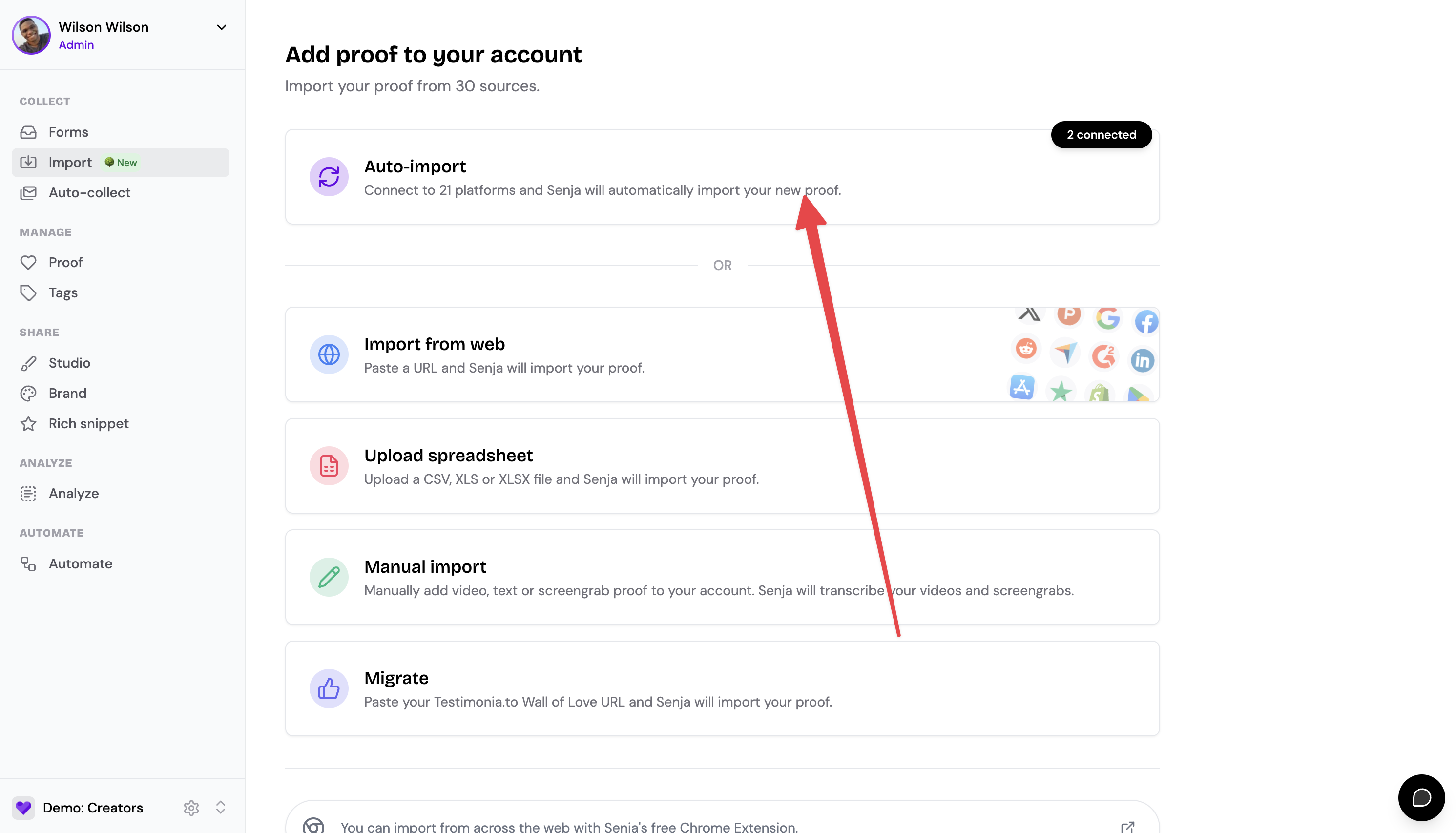Click the App Store logo icon
1456x833 pixels.
pos(1022,387)
